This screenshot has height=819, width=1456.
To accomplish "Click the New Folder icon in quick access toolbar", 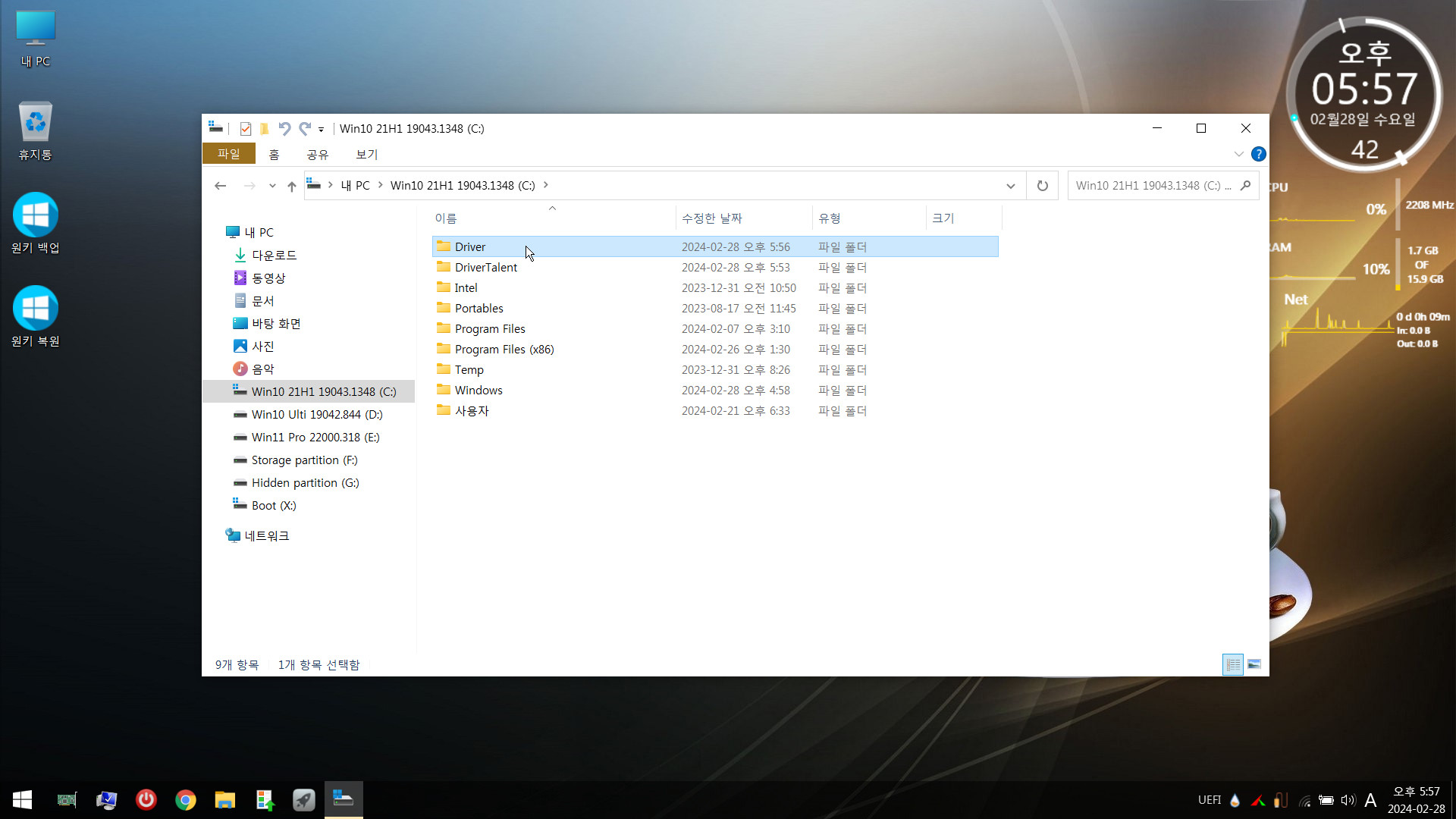I will pyautogui.click(x=265, y=129).
